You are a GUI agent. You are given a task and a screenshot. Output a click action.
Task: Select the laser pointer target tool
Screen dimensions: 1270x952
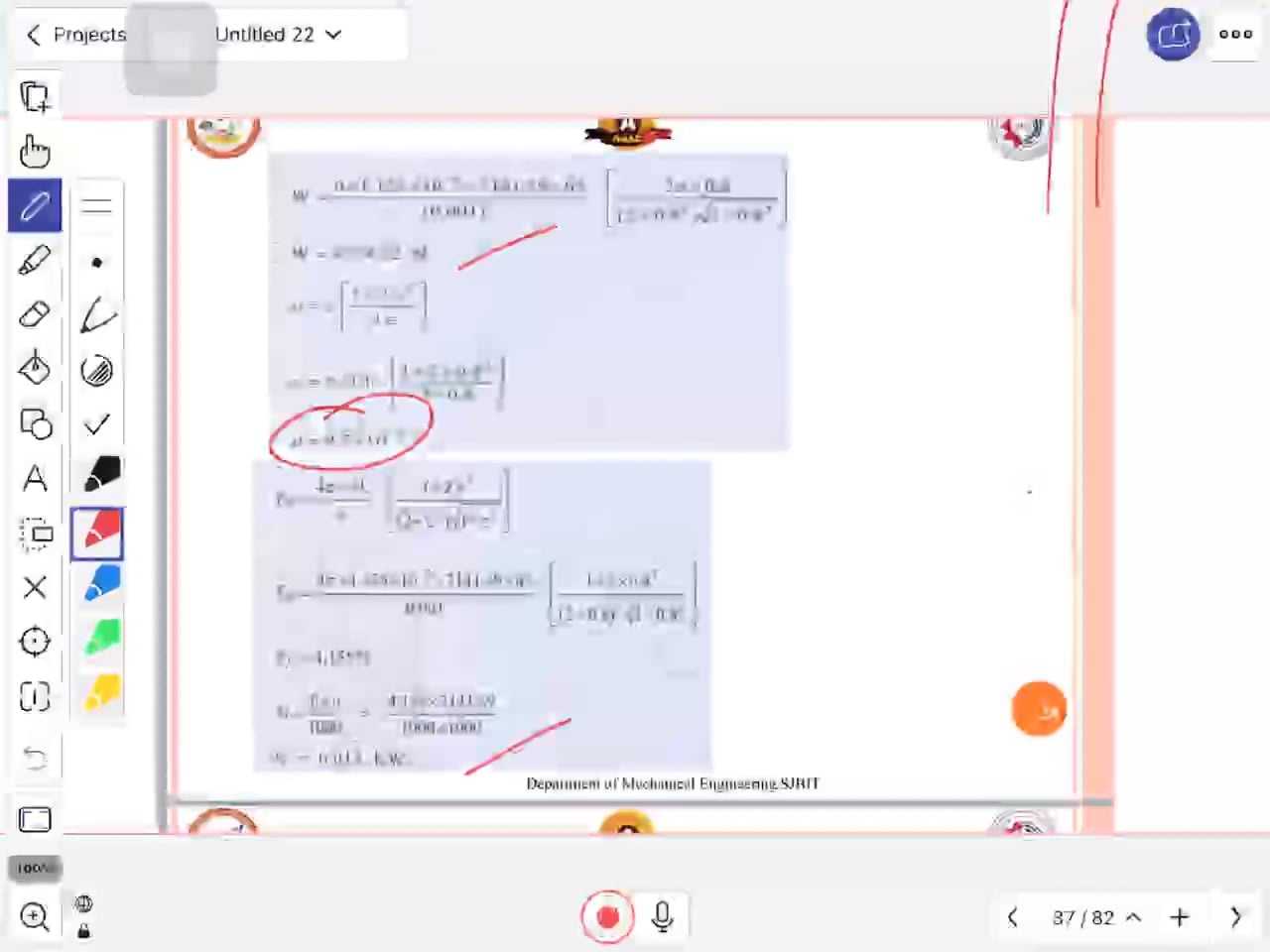[x=35, y=642]
